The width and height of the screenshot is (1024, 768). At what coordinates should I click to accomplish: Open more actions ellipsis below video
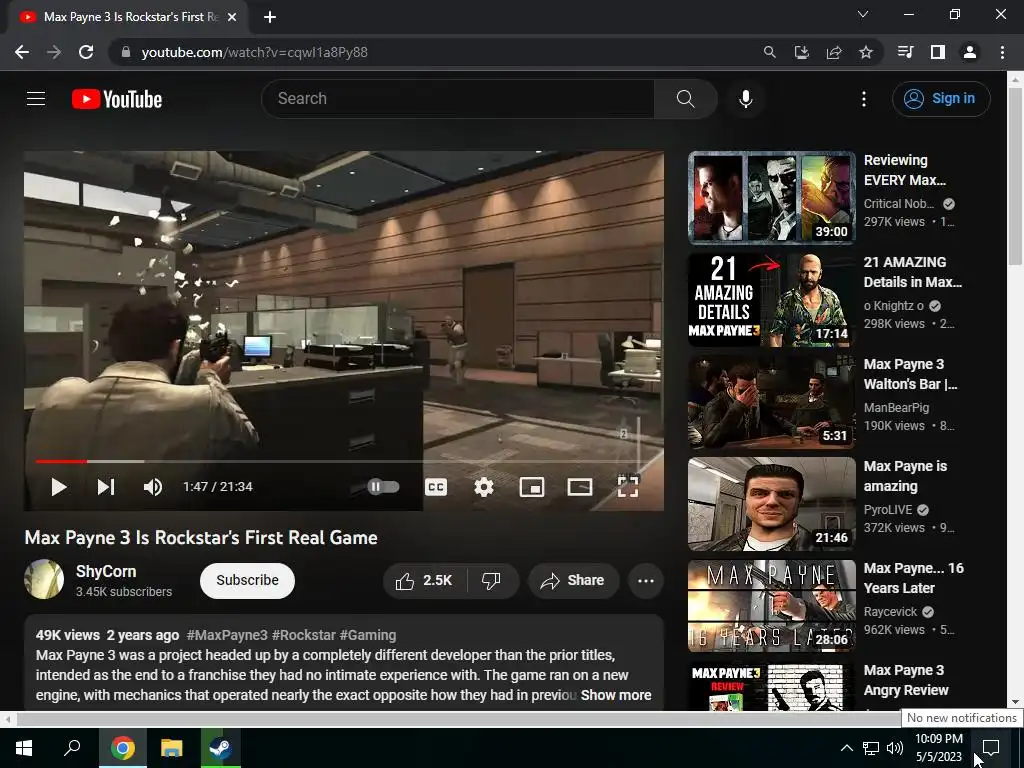(645, 581)
